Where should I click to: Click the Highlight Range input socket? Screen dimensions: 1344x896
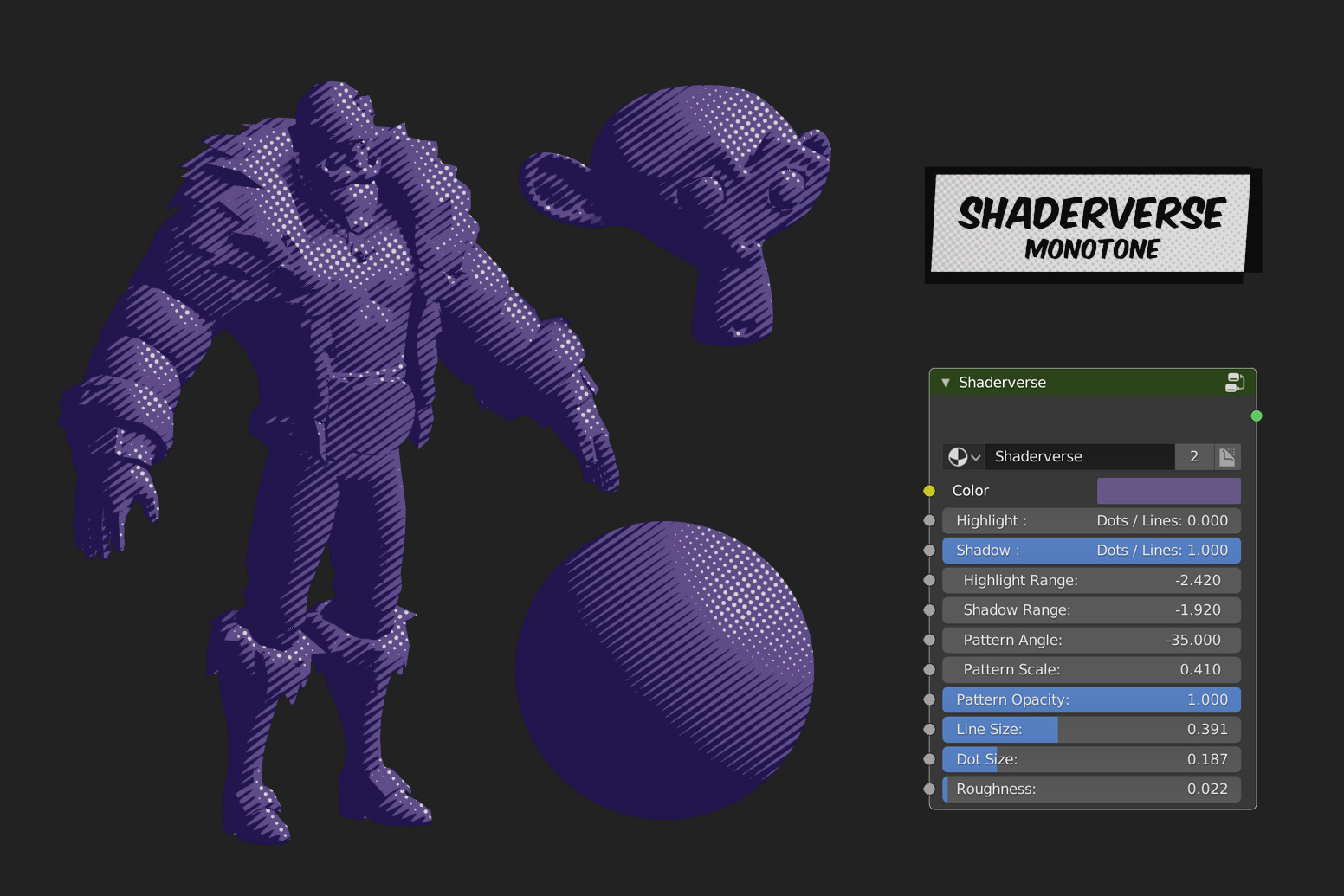click(x=929, y=581)
